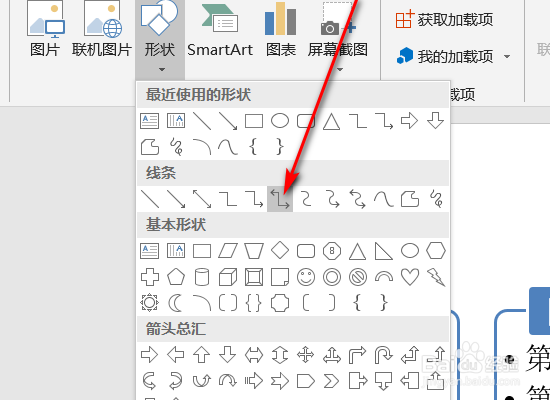The image size is (550, 400).
Task: Choose the folded corner shape in 基本形状
Action: [x=280, y=277]
